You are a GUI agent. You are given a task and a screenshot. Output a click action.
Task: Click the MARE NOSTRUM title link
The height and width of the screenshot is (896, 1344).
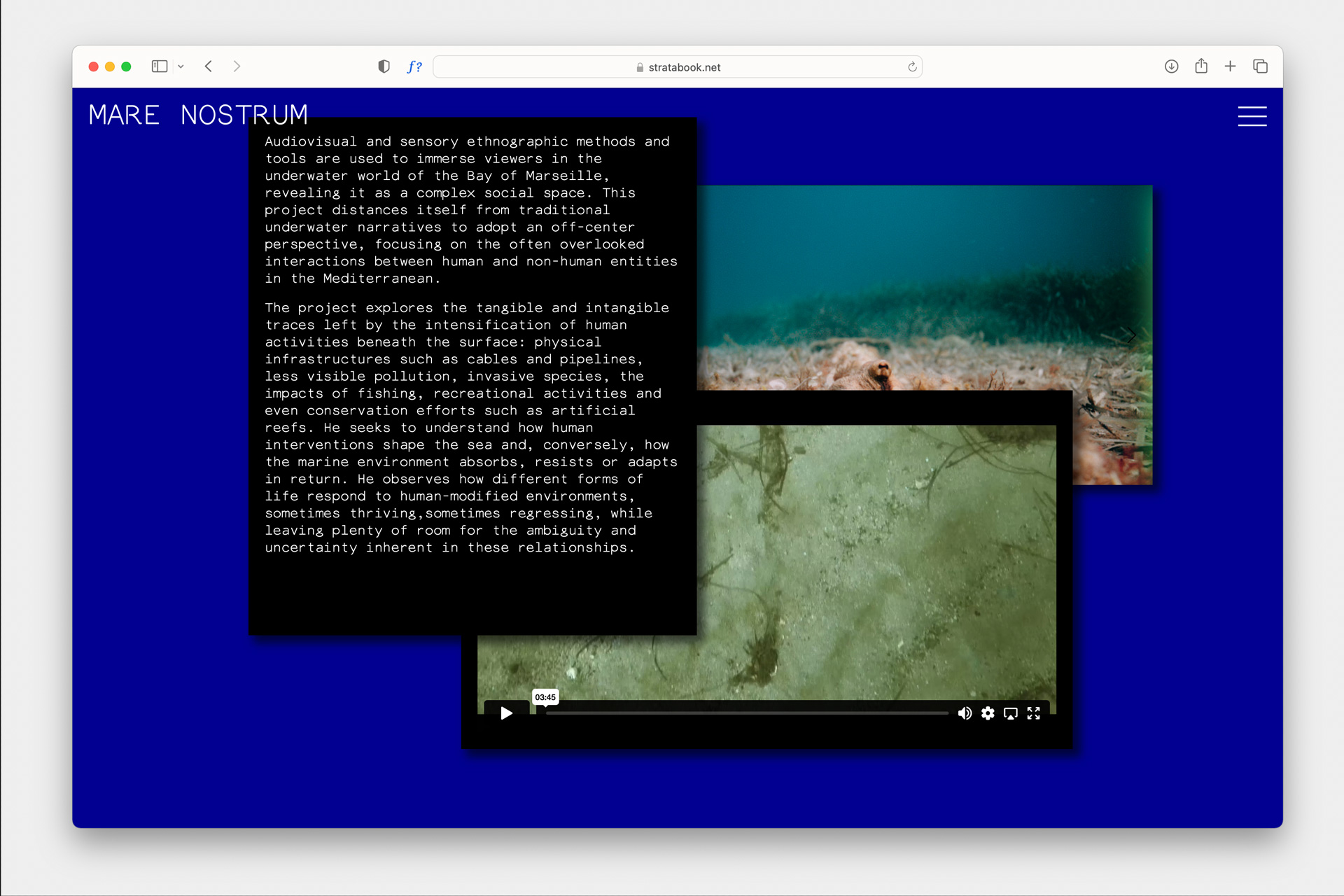click(x=198, y=115)
